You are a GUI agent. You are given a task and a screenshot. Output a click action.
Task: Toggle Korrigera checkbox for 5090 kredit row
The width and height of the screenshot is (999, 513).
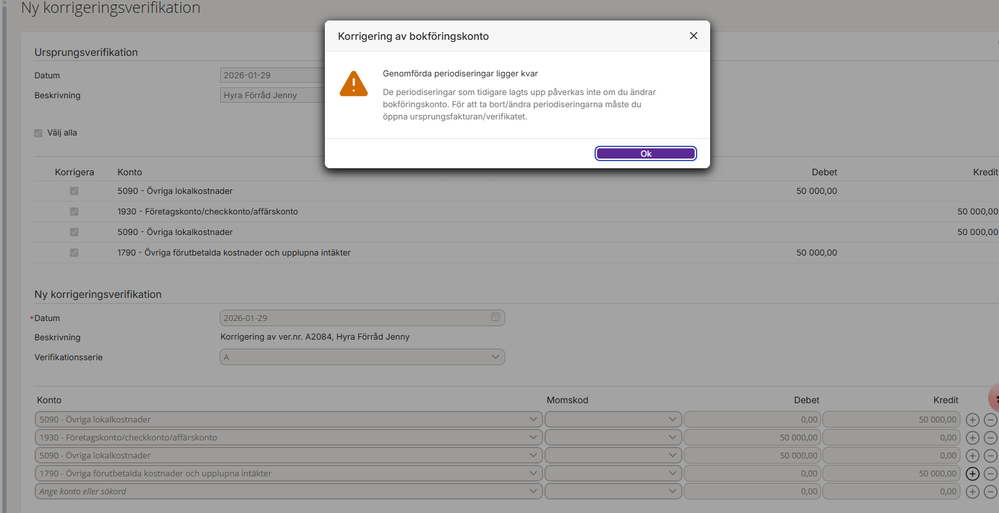click(74, 232)
